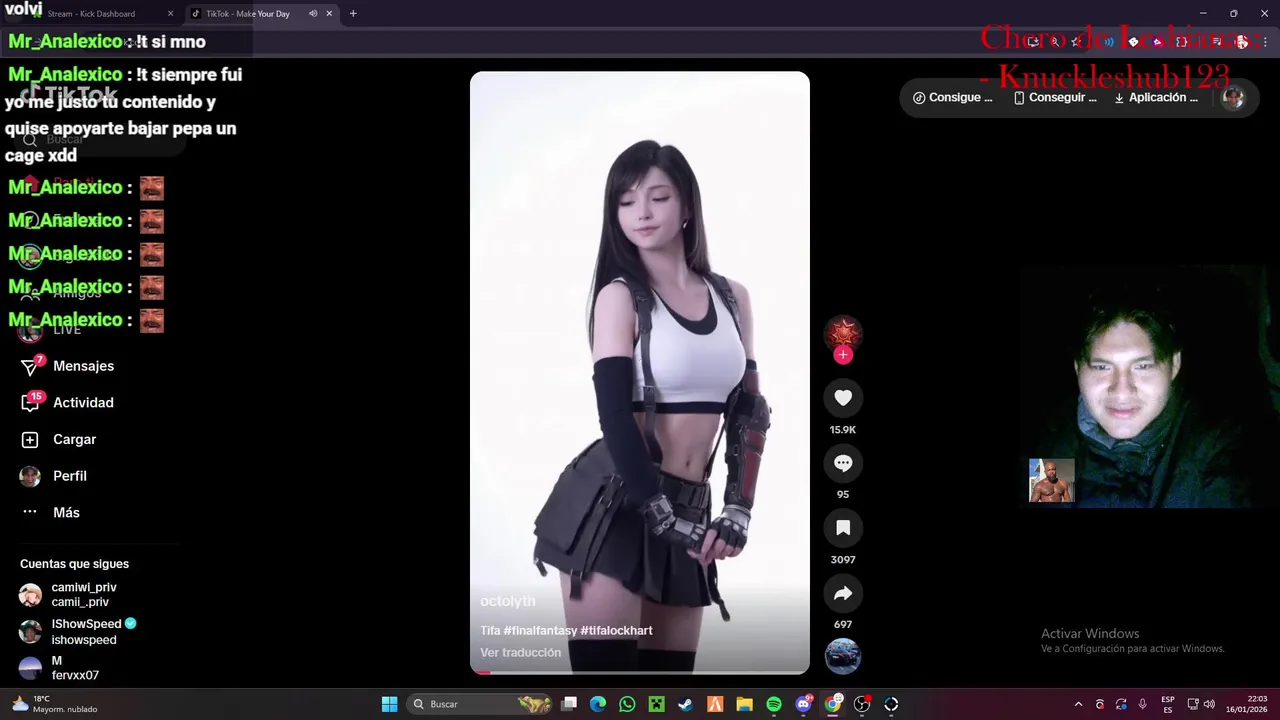Share the video showing 697 shares
1280x720 pixels.
pyautogui.click(x=843, y=593)
